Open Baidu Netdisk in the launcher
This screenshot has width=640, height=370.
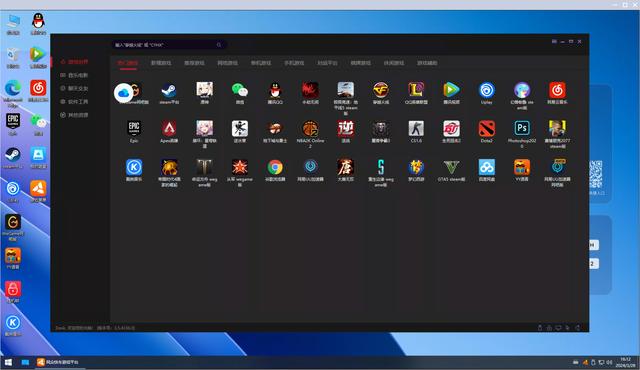[487, 167]
